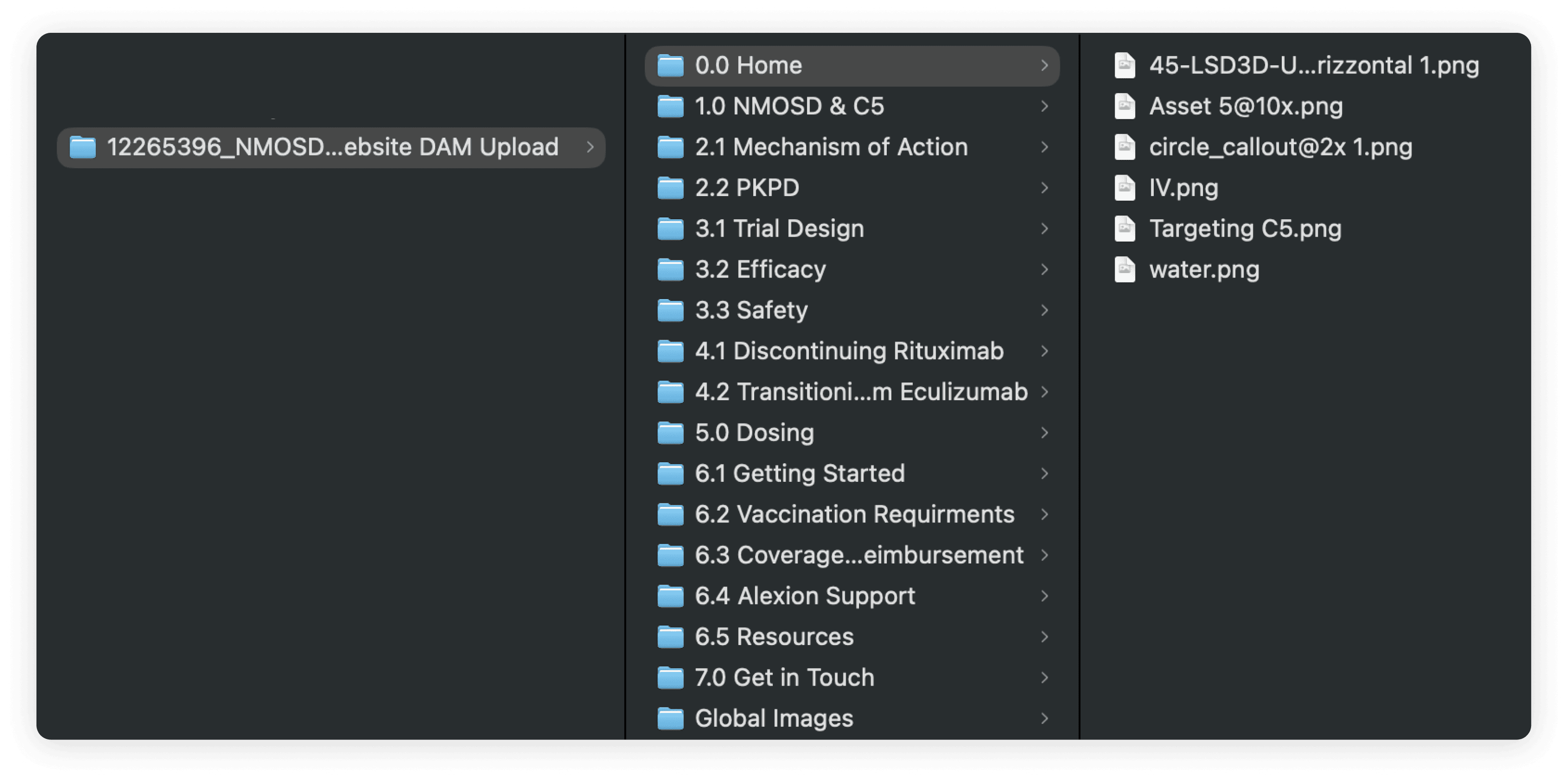Click the 3.3 Safety folder icon
This screenshot has width=1568, height=780.
(670, 310)
